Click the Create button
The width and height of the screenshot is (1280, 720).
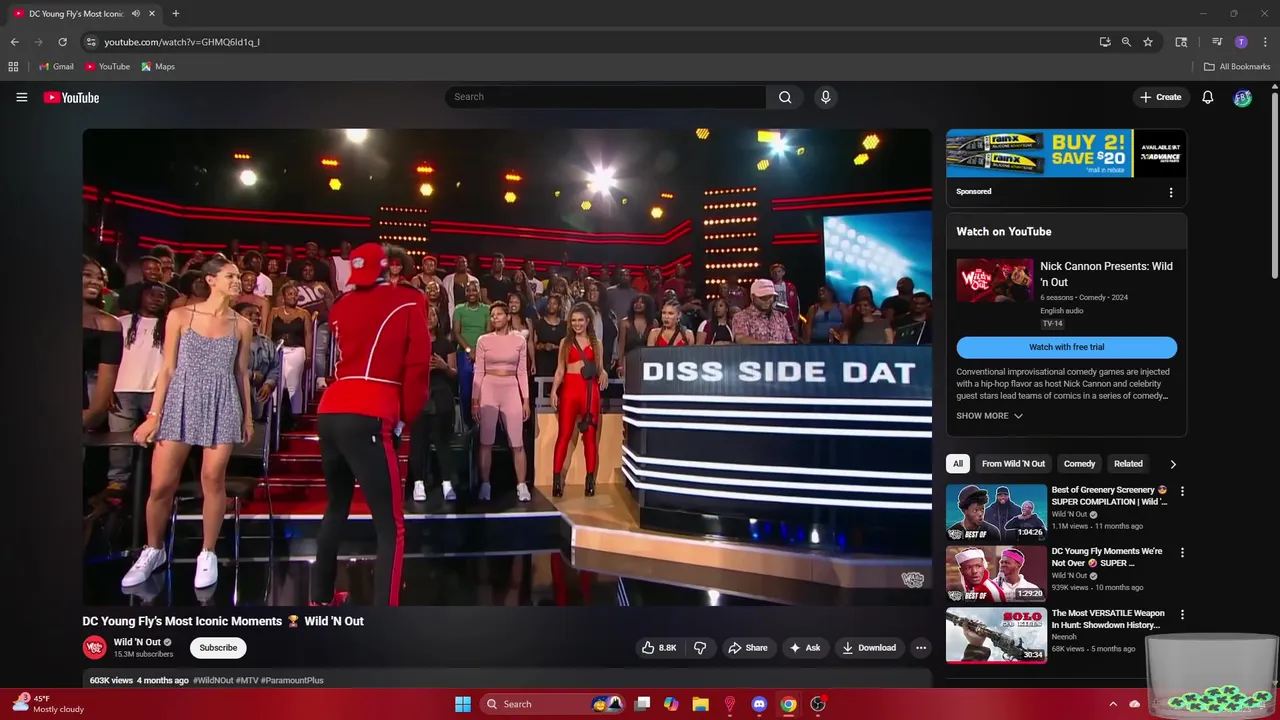(x=1161, y=97)
